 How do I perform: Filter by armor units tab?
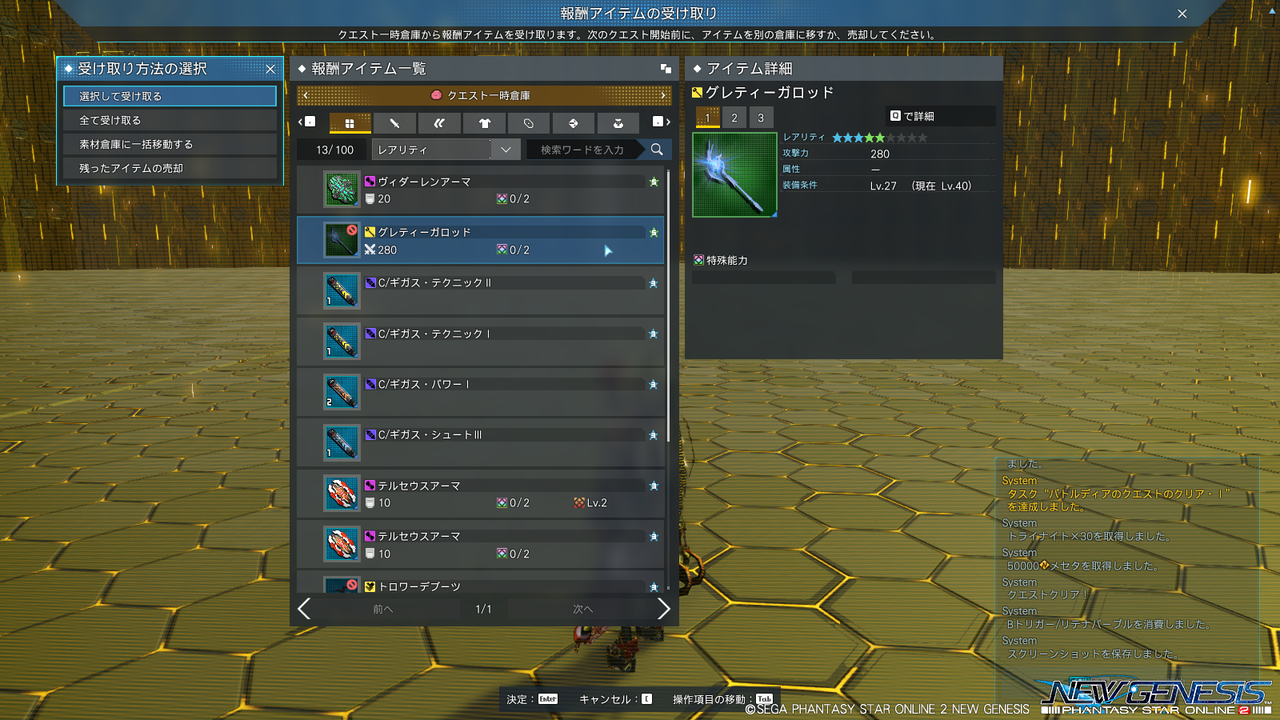tap(439, 123)
